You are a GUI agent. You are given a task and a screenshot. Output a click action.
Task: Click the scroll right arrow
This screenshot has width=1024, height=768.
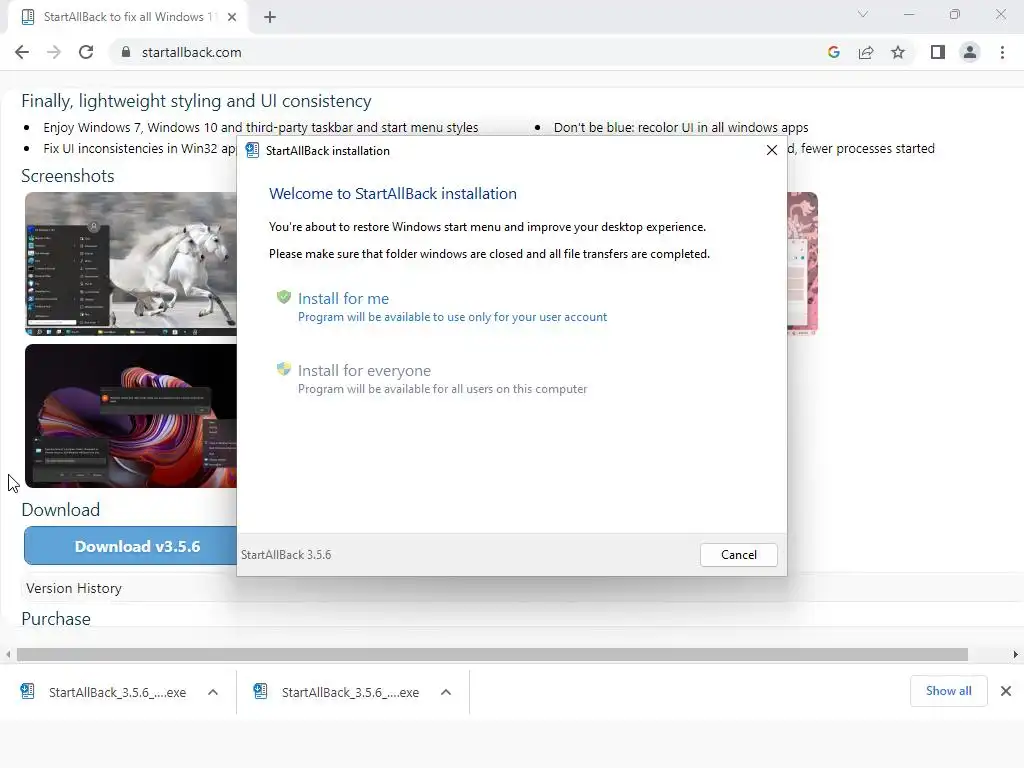1016,654
